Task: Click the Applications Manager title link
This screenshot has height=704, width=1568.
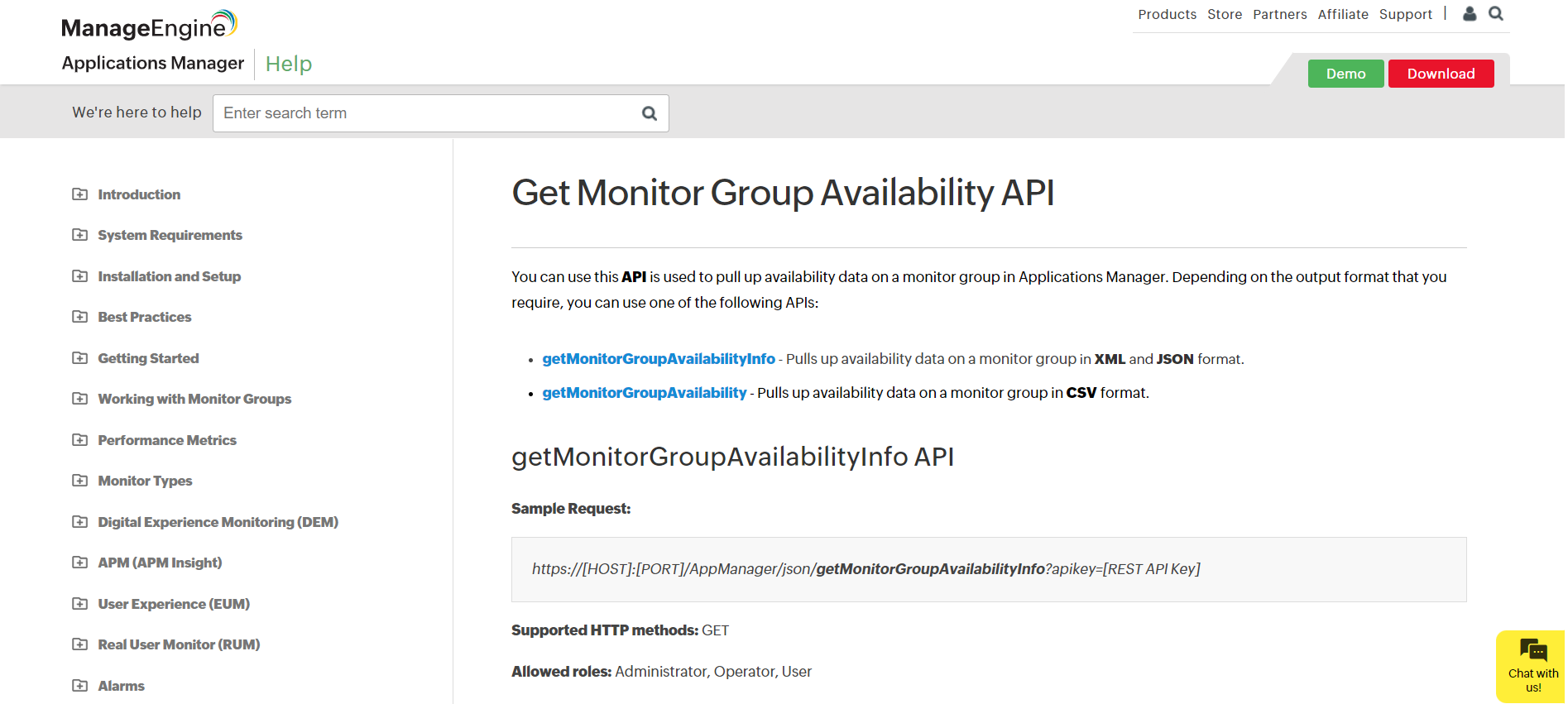Action: [153, 63]
